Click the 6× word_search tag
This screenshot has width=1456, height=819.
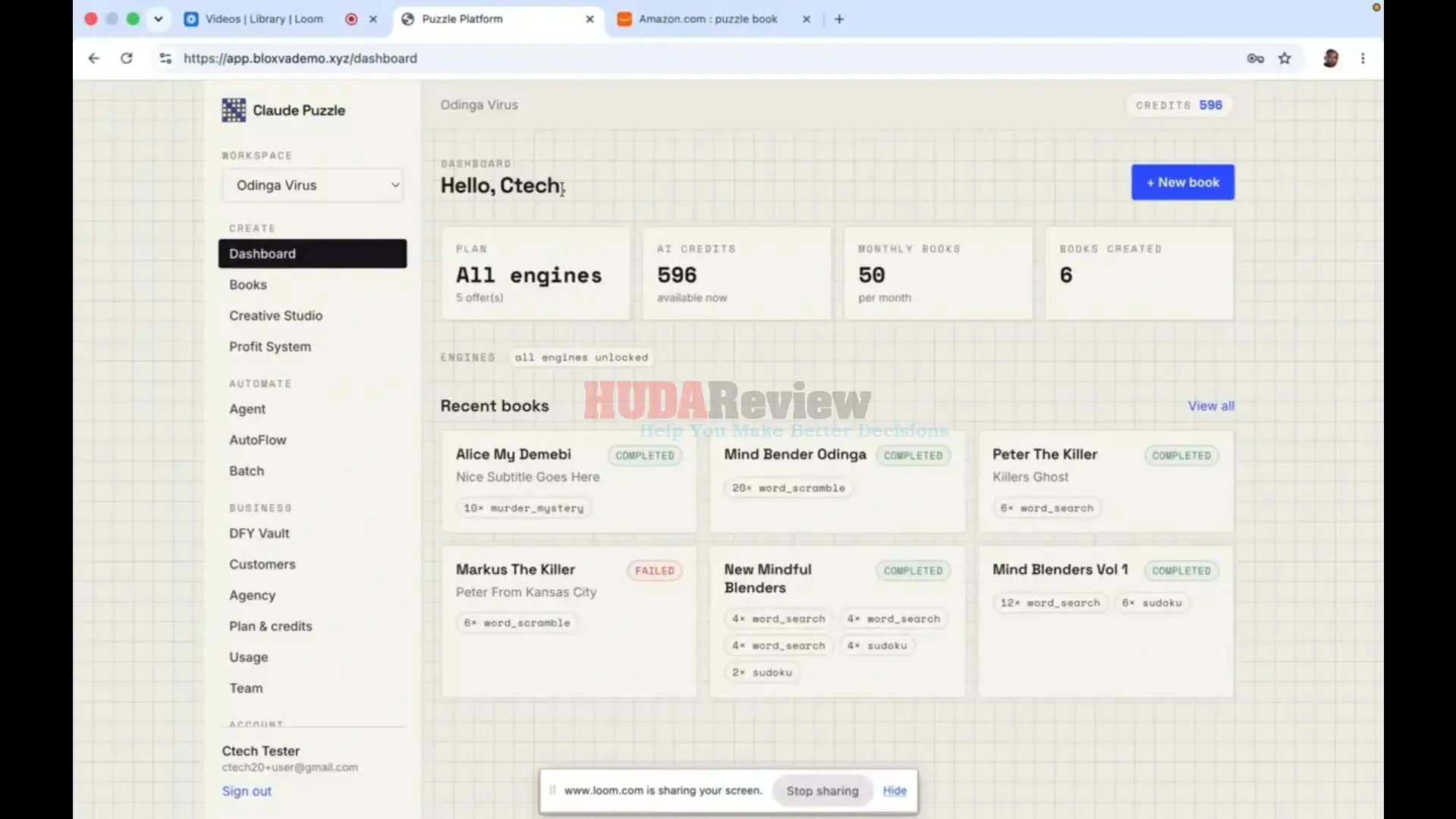pyautogui.click(x=1046, y=509)
